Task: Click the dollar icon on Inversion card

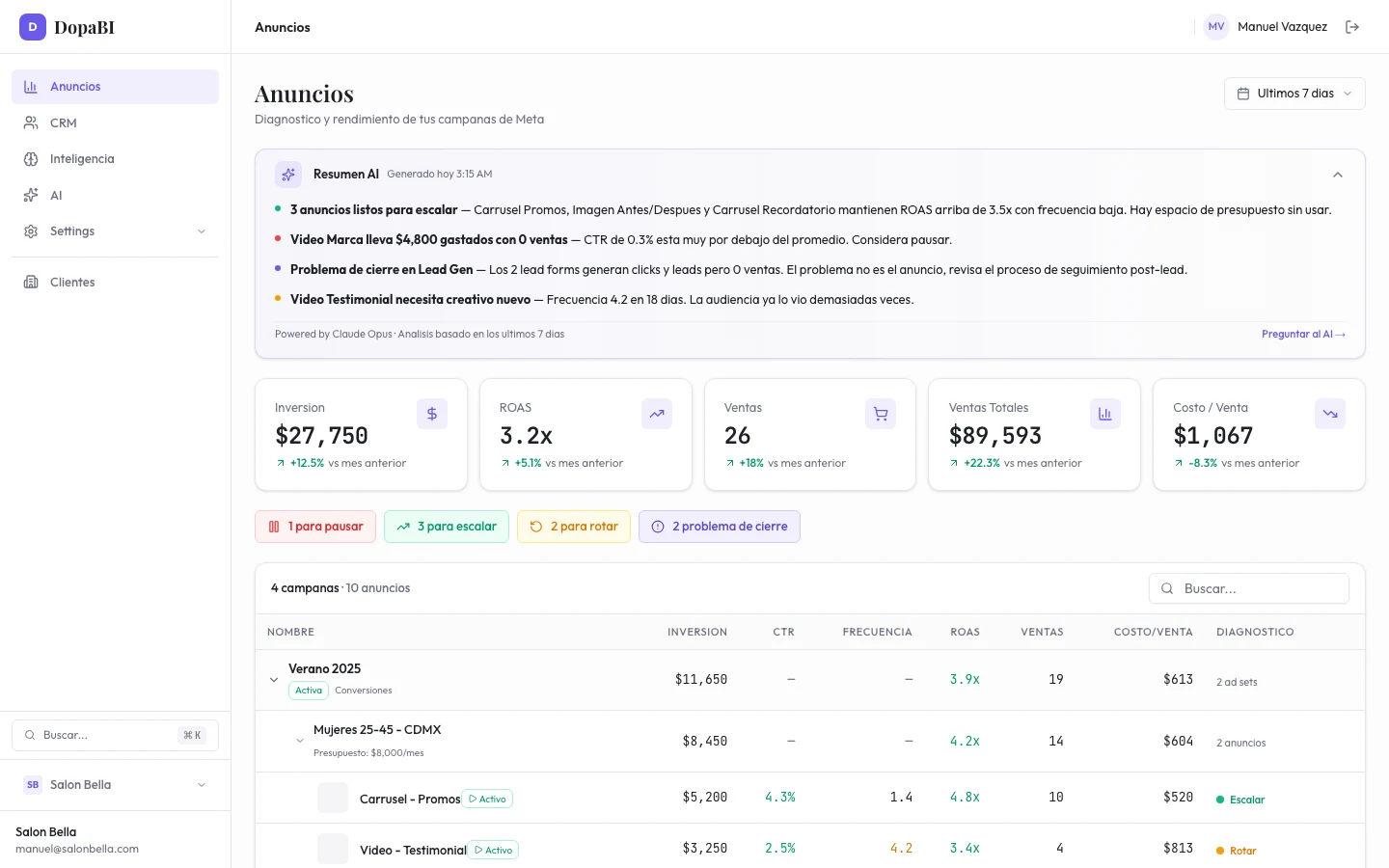Action: pos(432,414)
